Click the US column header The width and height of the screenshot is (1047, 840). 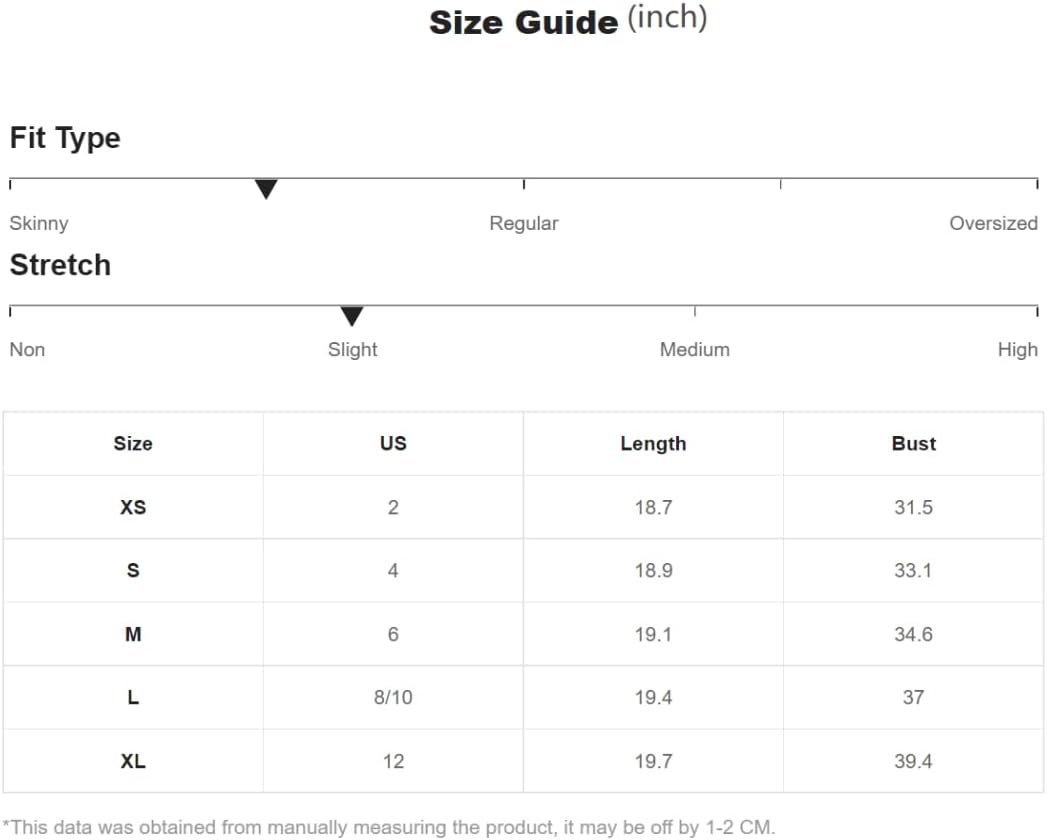coord(393,443)
